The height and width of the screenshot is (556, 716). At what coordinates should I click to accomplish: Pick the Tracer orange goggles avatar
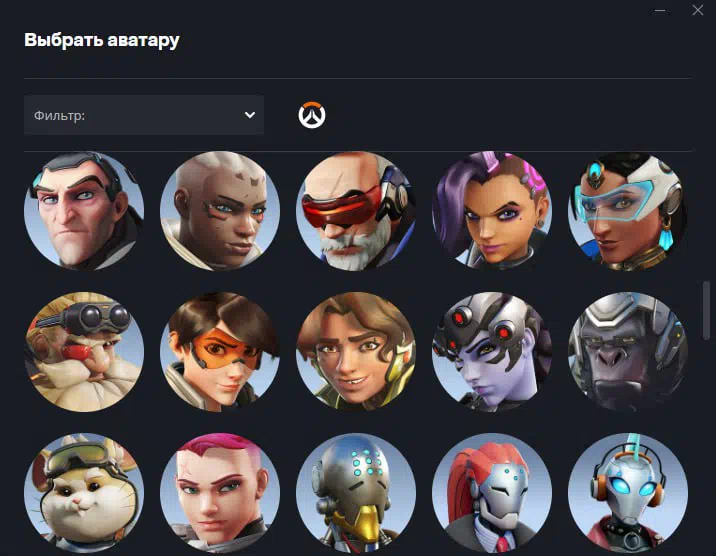[x=220, y=352]
